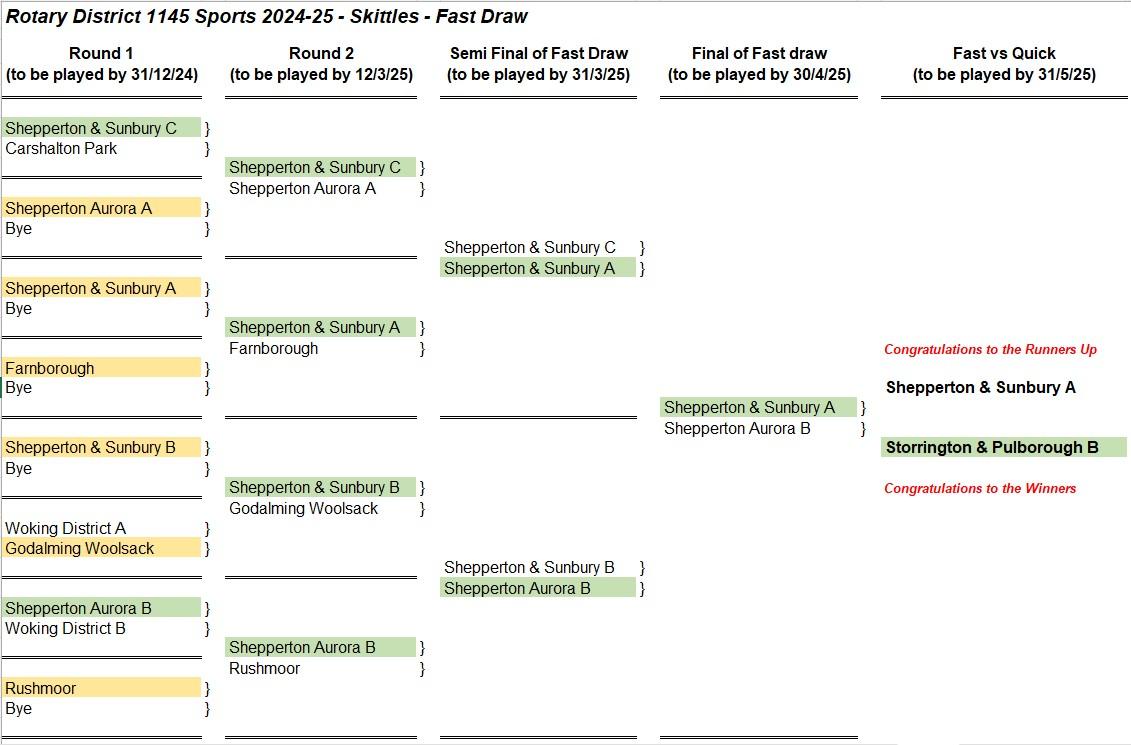Select the Woking District A cell
This screenshot has width=1131, height=745.
click(66, 528)
